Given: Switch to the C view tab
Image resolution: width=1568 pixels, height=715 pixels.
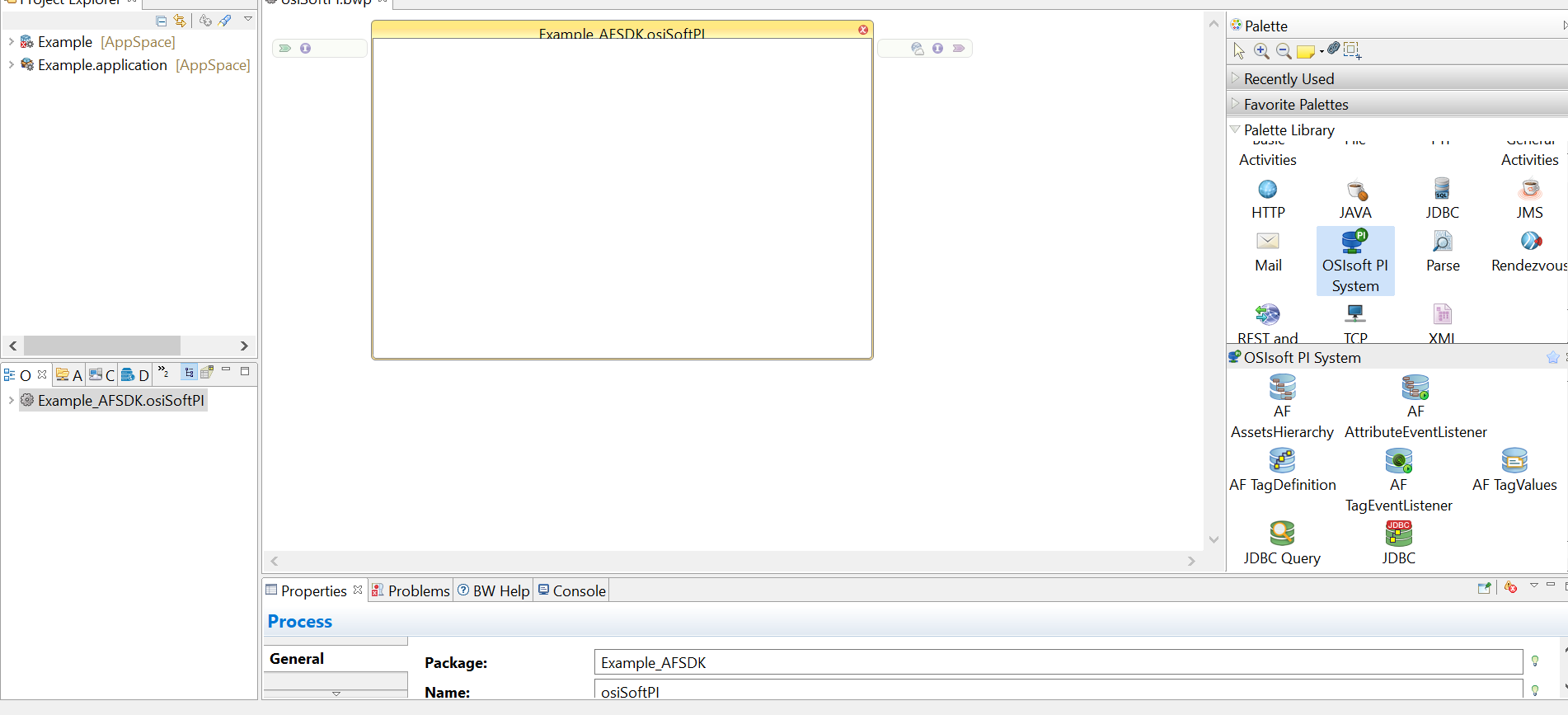Looking at the screenshot, I should 102,375.
